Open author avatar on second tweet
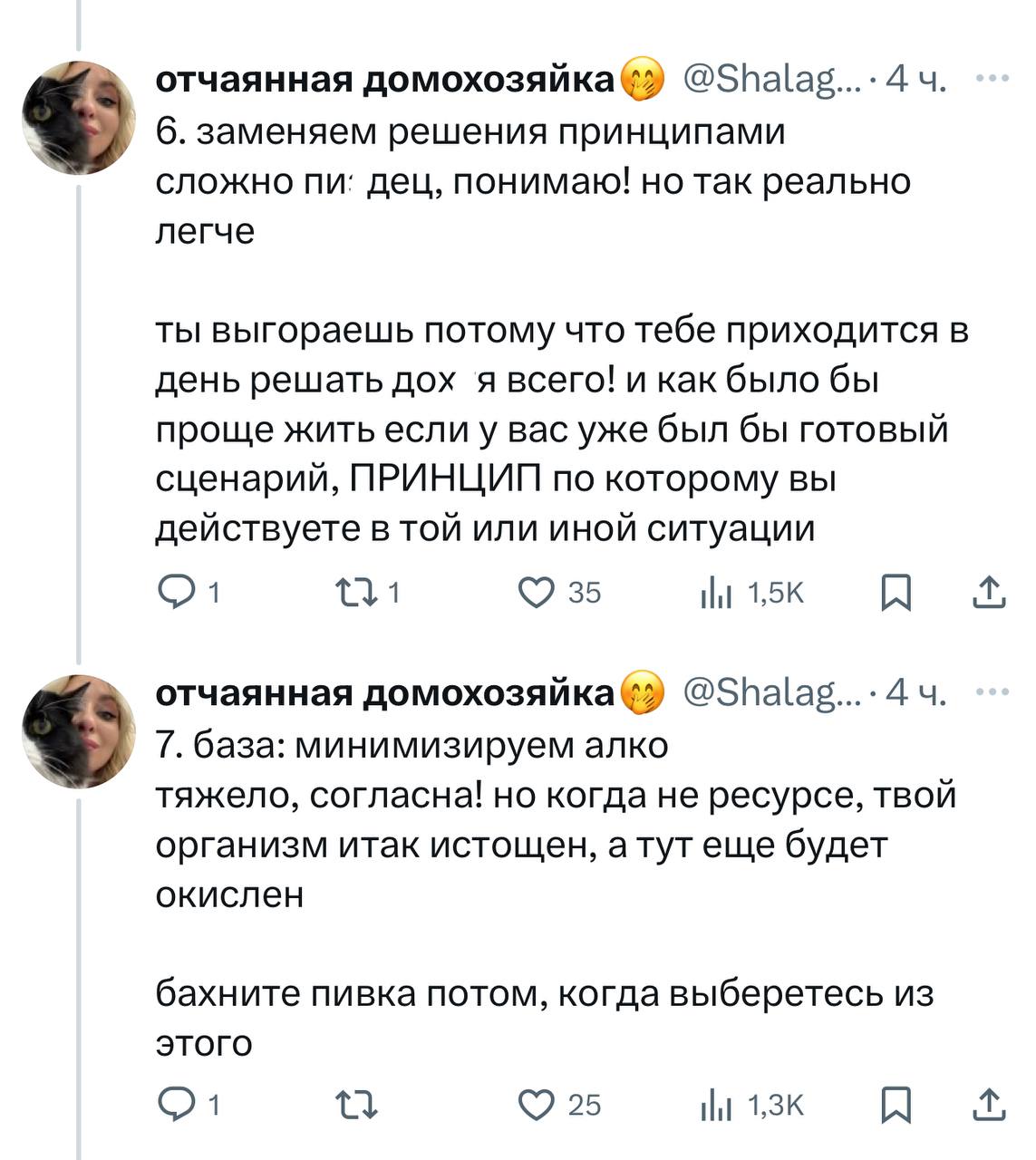The height and width of the screenshot is (1160, 1036). point(78,730)
